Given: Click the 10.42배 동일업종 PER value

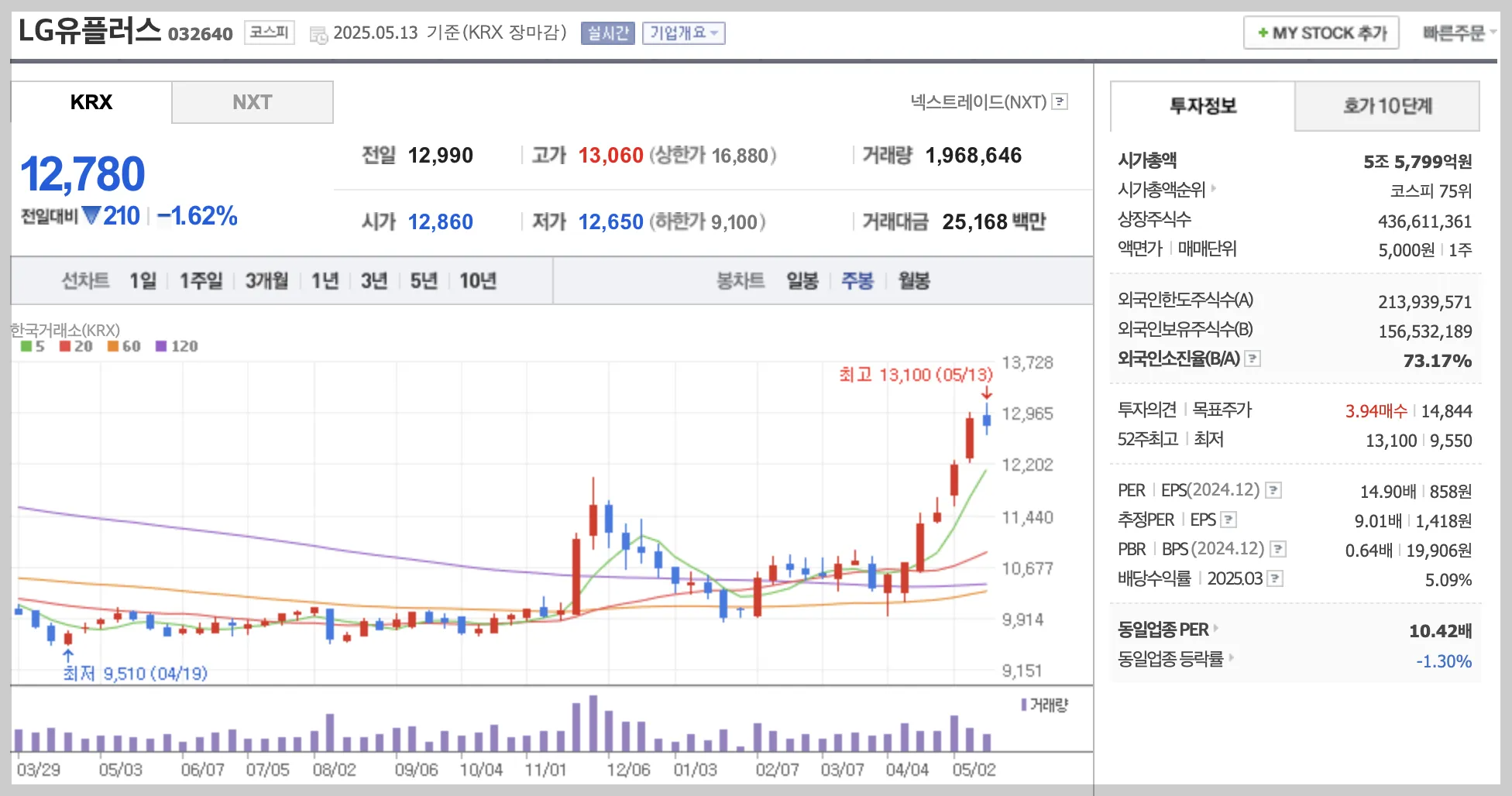Looking at the screenshot, I should point(1440,631).
